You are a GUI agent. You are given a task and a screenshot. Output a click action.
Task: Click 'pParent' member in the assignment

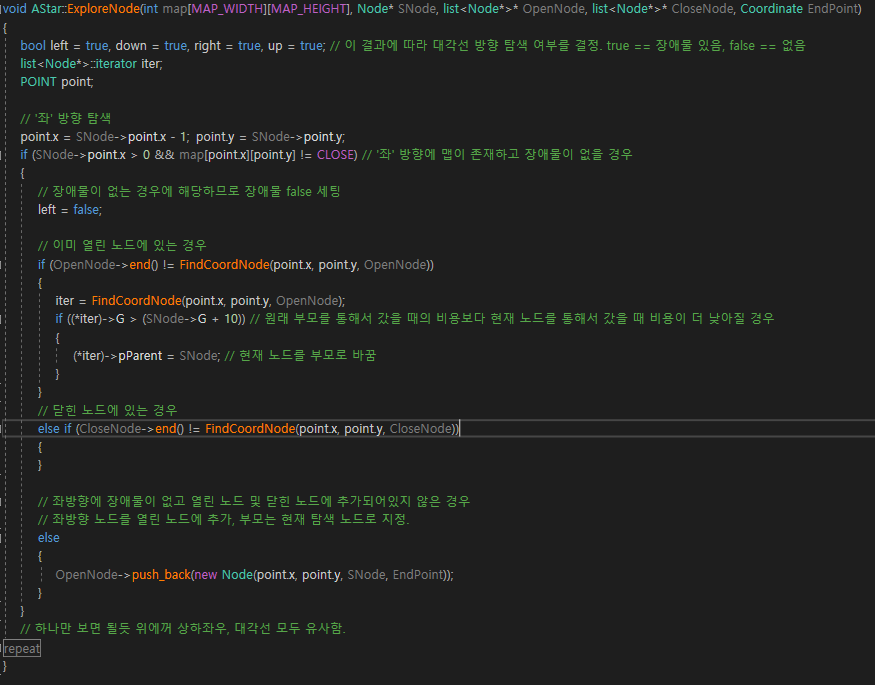pos(140,355)
